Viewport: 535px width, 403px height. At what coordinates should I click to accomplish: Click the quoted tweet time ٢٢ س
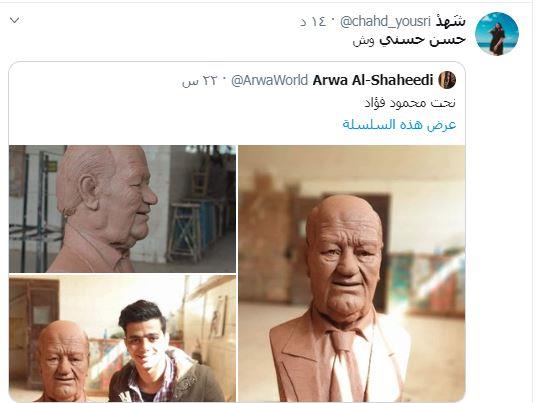(200, 81)
